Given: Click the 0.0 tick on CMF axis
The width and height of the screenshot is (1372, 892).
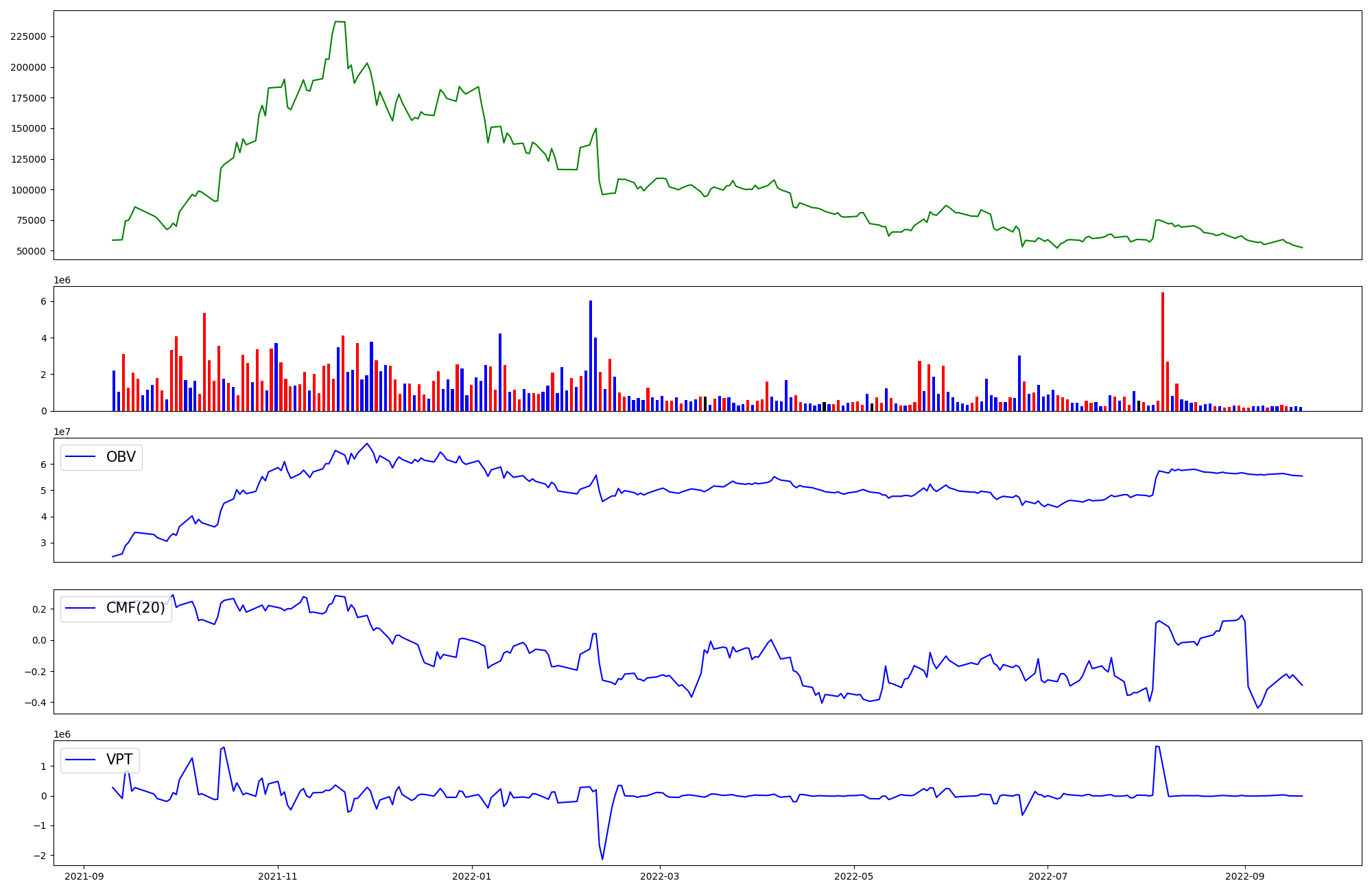Looking at the screenshot, I should [x=38, y=640].
